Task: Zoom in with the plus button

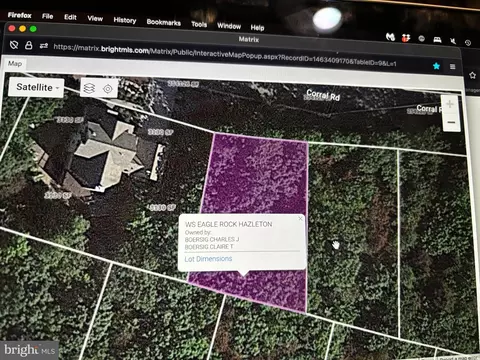Action: [x=450, y=104]
